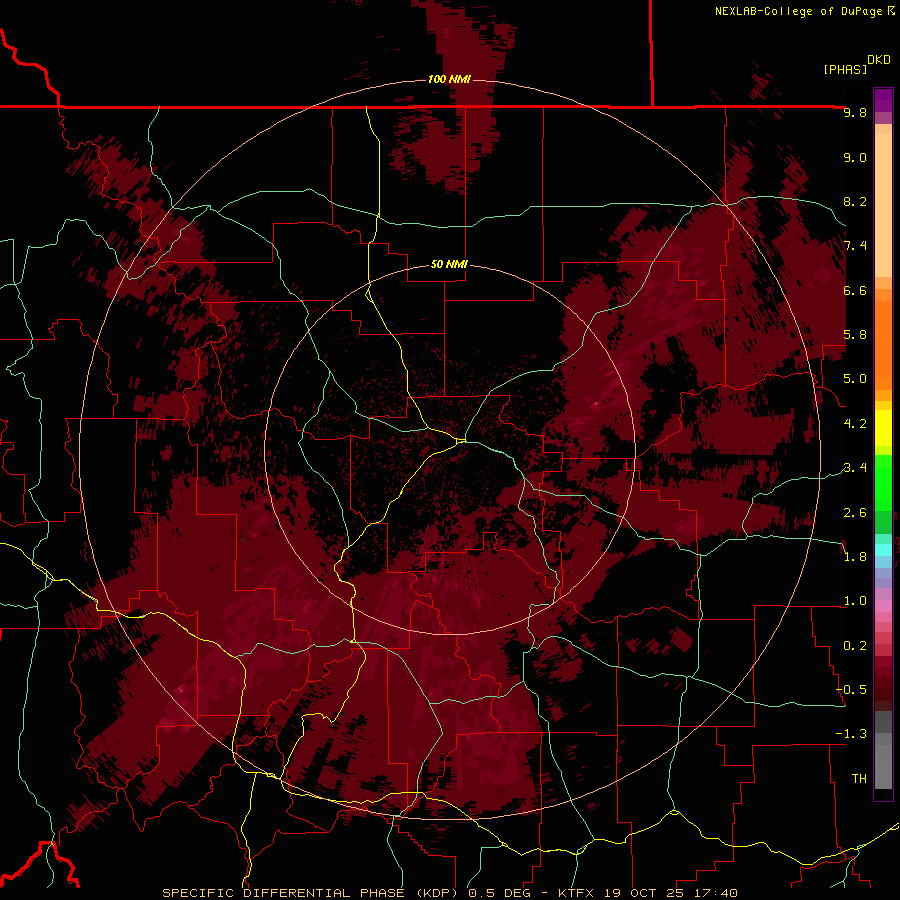The height and width of the screenshot is (900, 900).
Task: Click the 7.4 legend value
Action: point(855,246)
